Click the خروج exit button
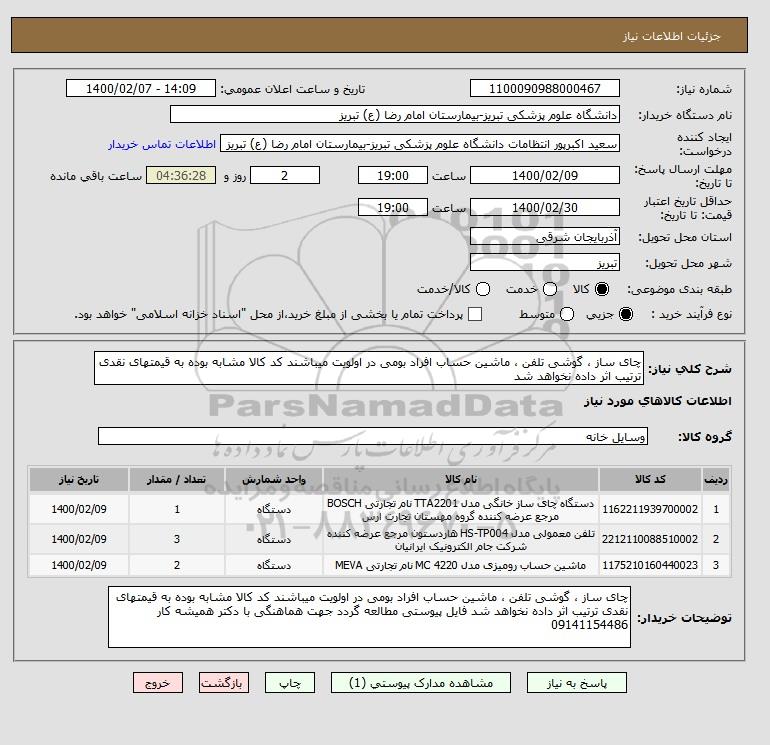This screenshot has height=745, width=770. [158, 683]
